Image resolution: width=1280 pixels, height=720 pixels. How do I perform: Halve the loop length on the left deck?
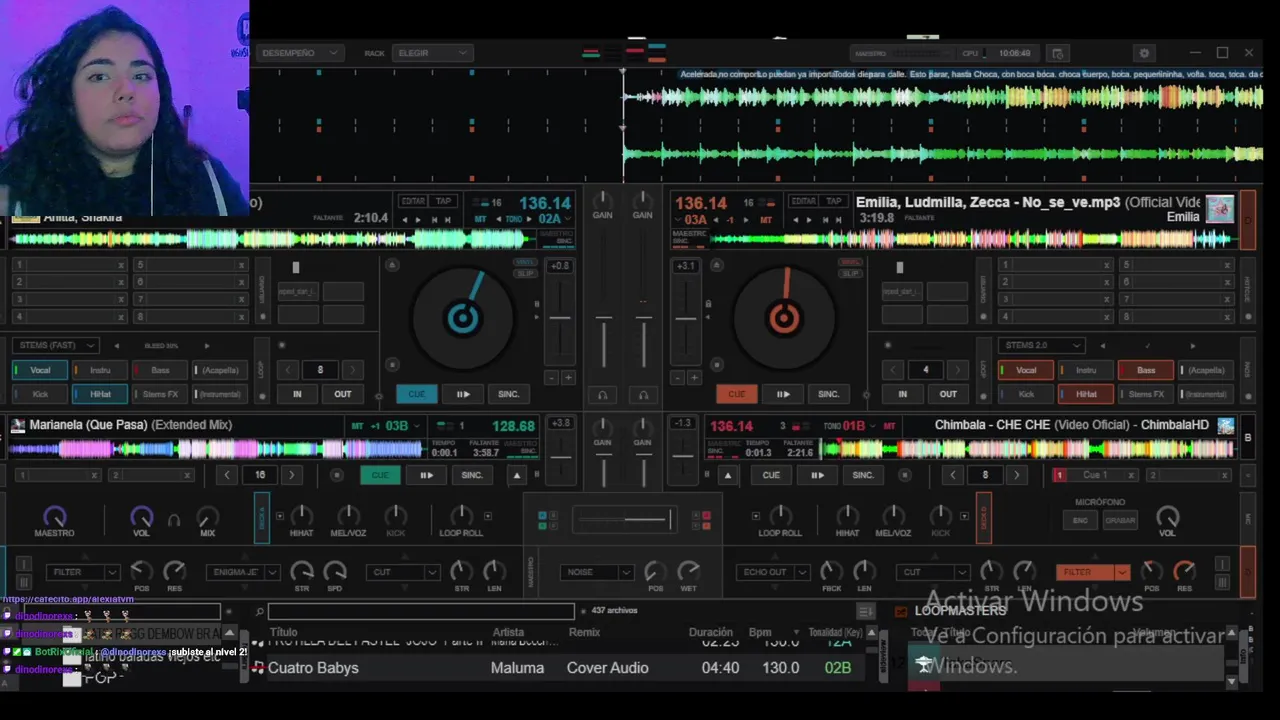click(x=289, y=370)
